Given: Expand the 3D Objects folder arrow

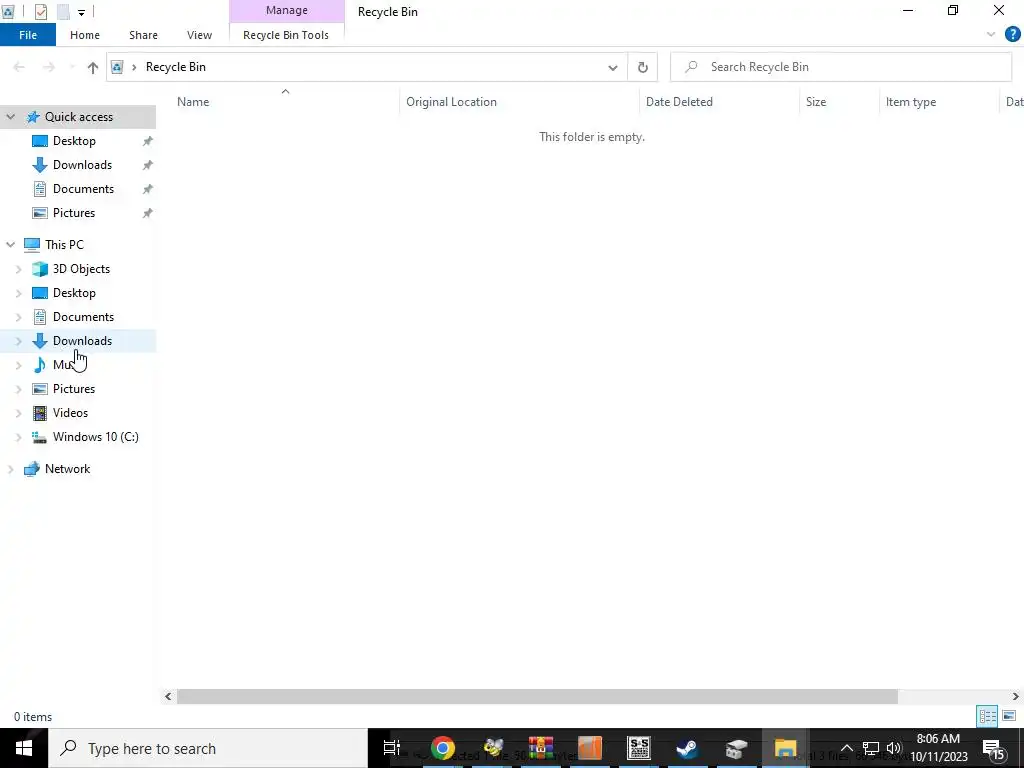Looking at the screenshot, I should tap(18, 269).
